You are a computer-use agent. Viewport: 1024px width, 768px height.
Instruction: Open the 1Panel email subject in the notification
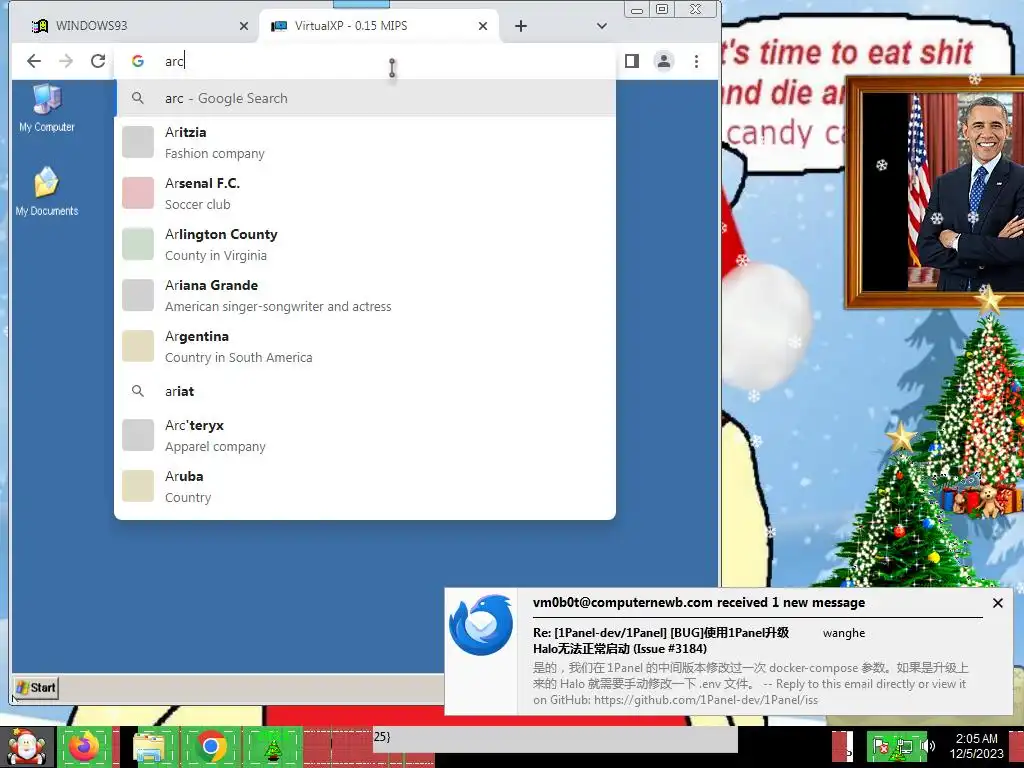click(x=661, y=641)
